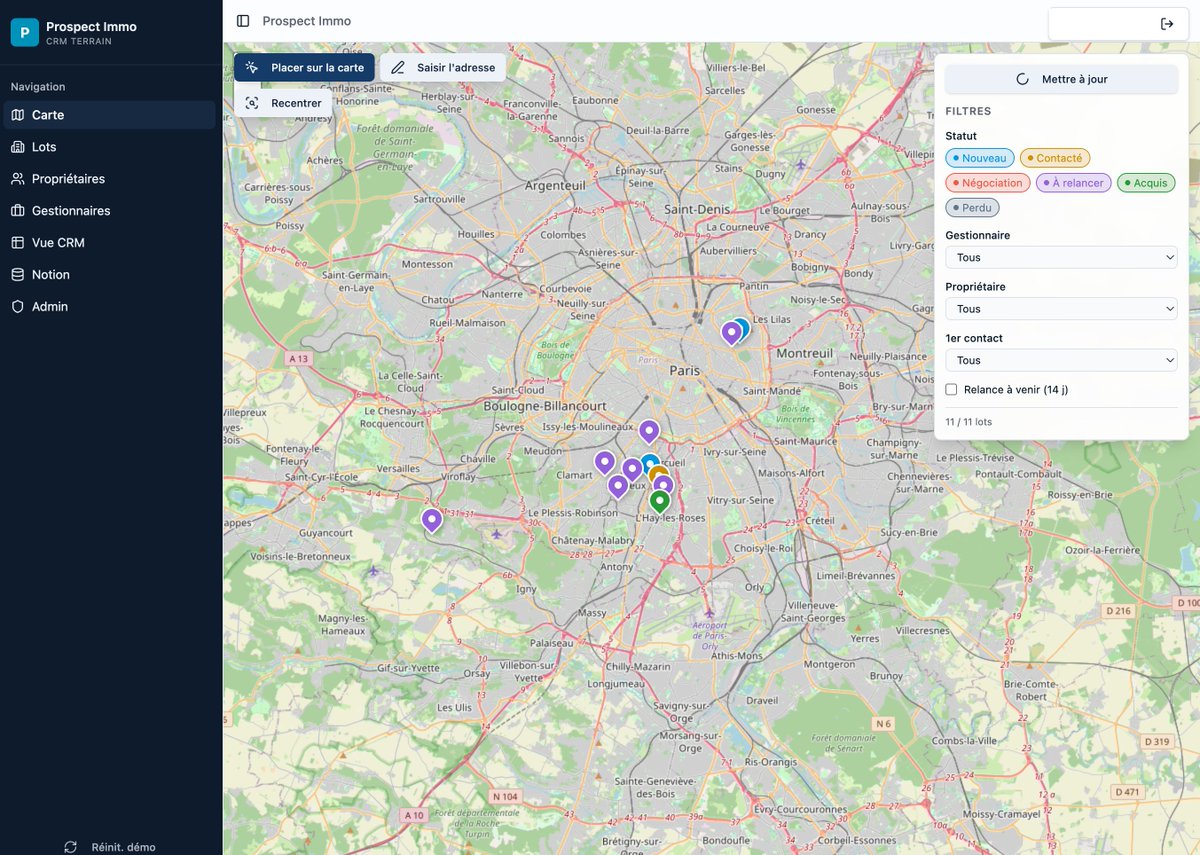Image resolution: width=1200 pixels, height=855 pixels.
Task: Click the Prospect Immo "P" logo
Action: tap(24, 32)
